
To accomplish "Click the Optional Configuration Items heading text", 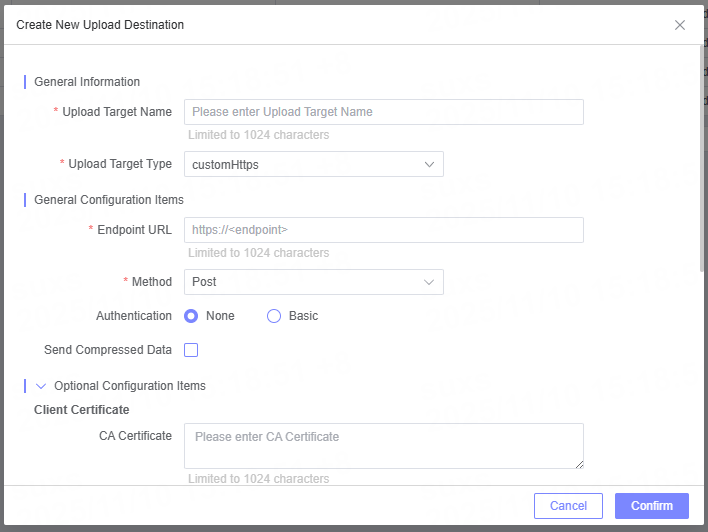I will 130,386.
